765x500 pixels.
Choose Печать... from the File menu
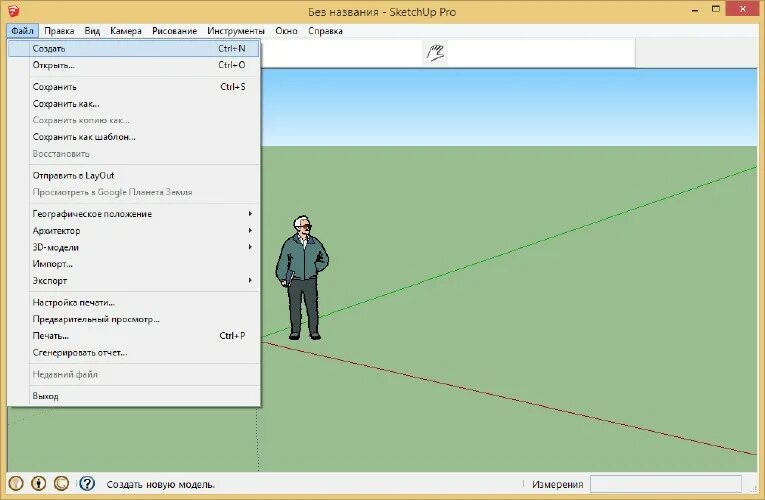pos(134,336)
